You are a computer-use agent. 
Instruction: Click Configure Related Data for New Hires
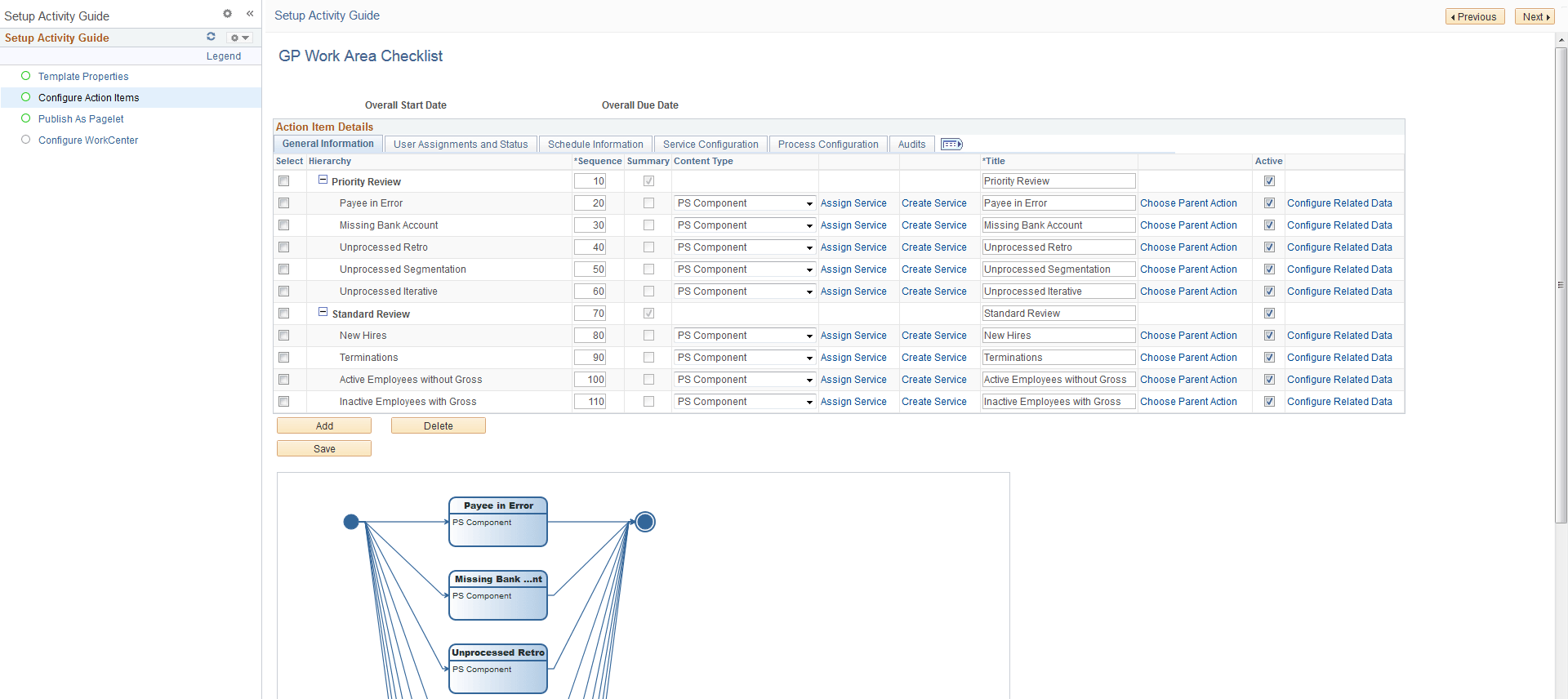click(x=1339, y=336)
